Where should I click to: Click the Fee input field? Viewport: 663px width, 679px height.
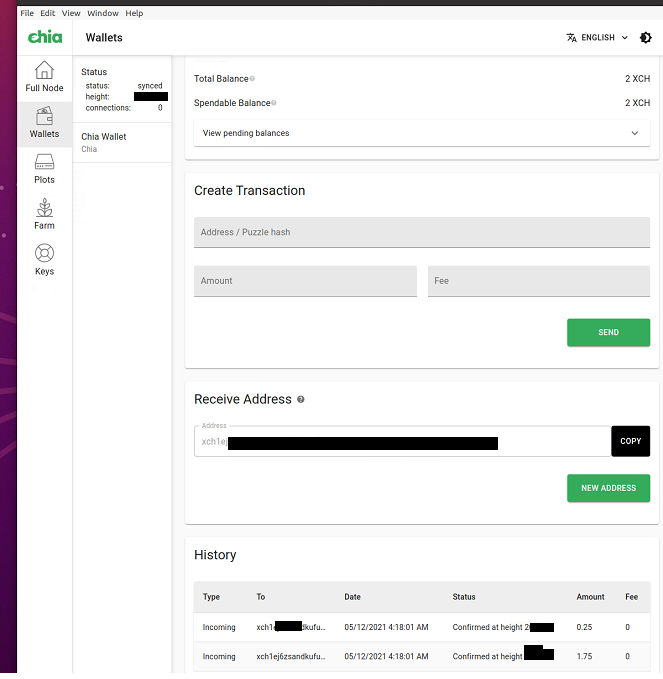point(539,281)
